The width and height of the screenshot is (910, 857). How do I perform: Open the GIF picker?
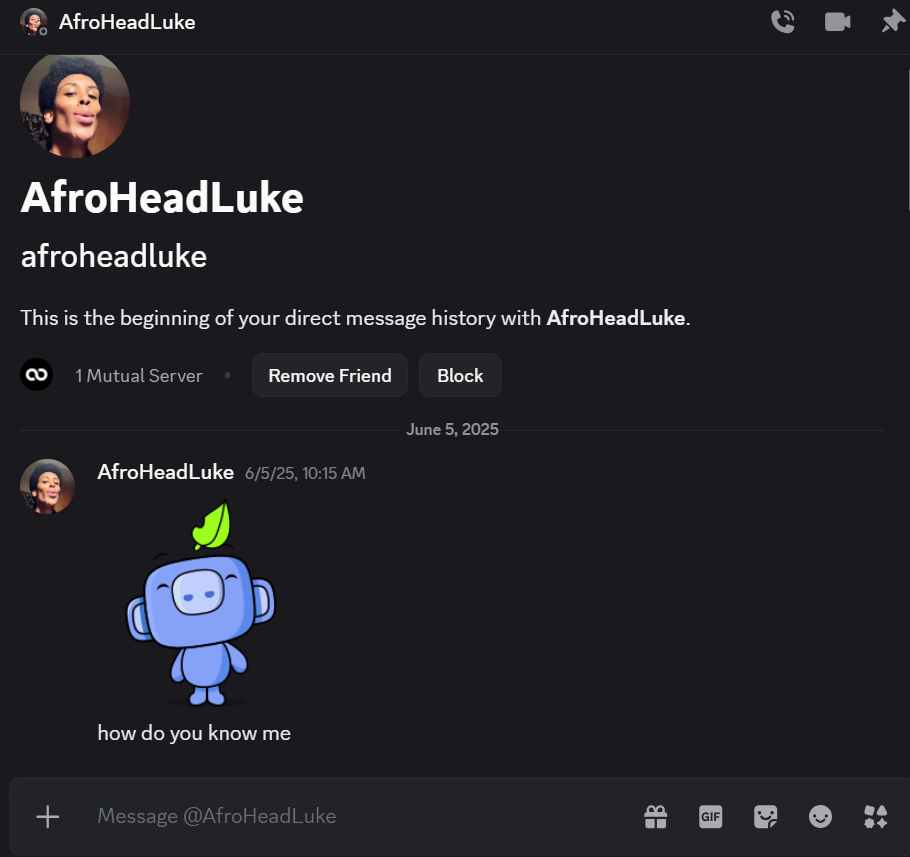coord(710,816)
